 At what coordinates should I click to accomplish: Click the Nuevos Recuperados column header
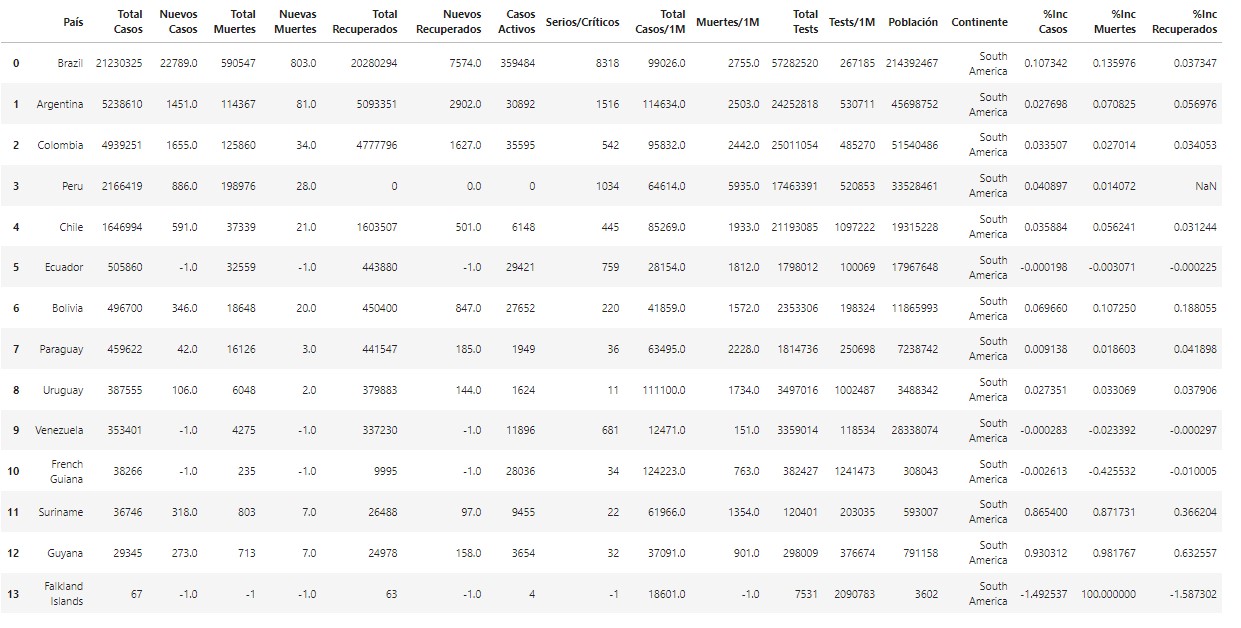click(x=449, y=22)
